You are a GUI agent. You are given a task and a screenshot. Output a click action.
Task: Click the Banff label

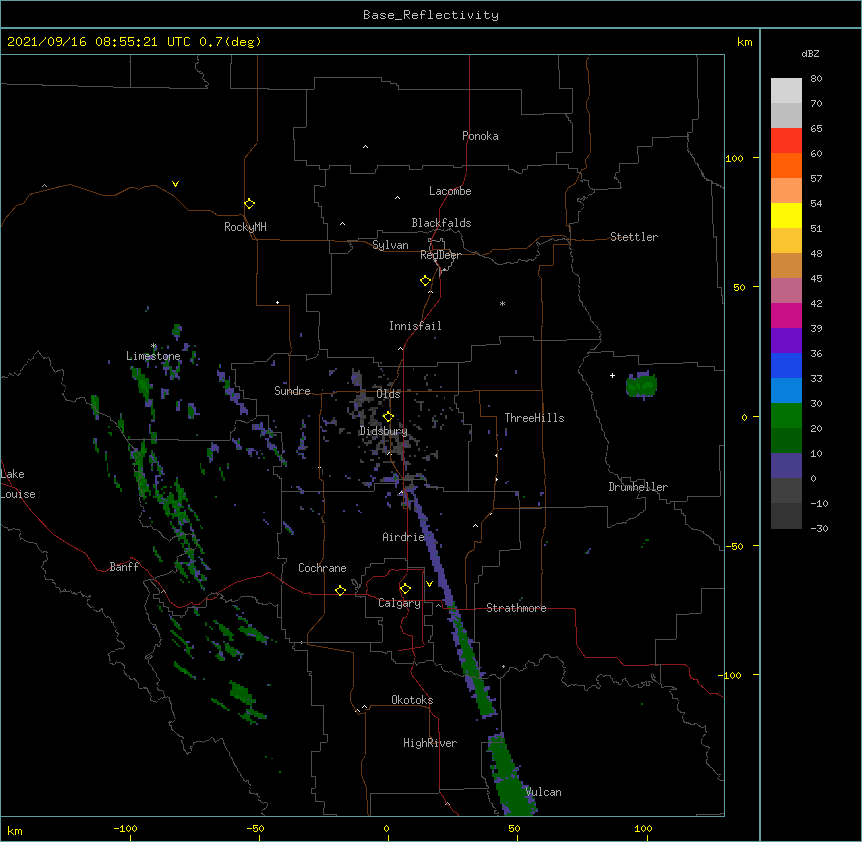click(x=124, y=567)
